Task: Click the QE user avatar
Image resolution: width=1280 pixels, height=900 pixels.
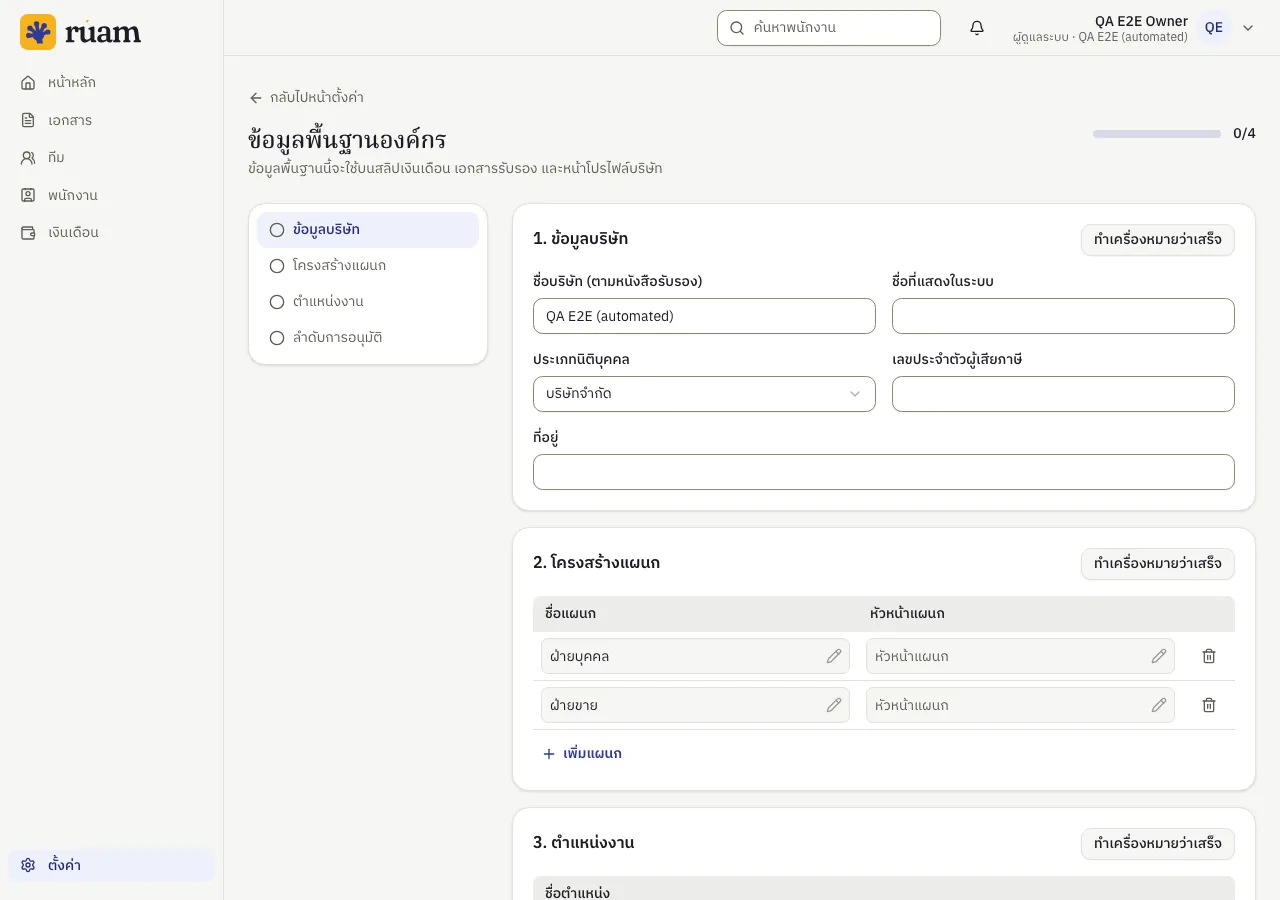Action: pos(1213,28)
